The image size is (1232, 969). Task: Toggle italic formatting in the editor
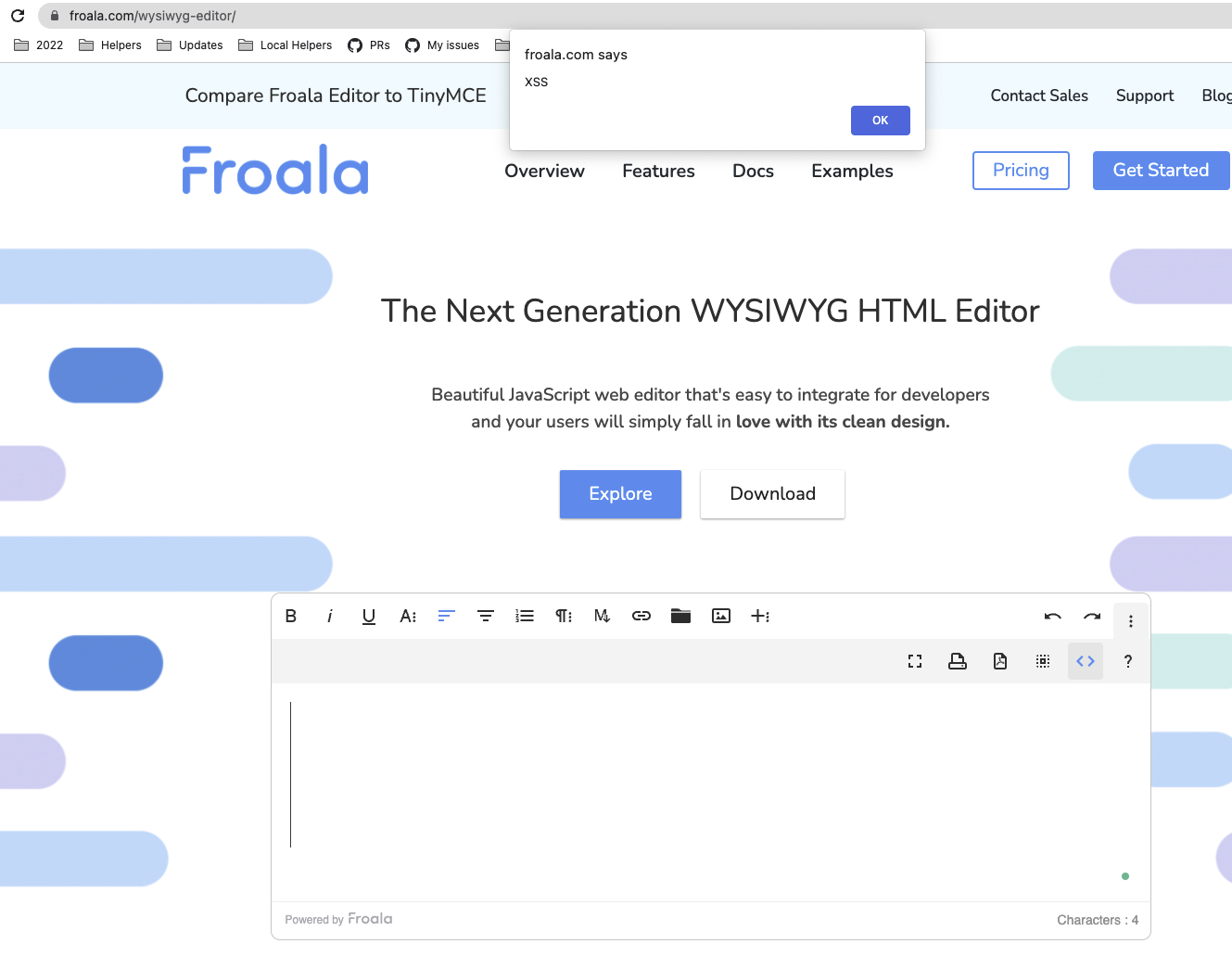tap(330, 616)
